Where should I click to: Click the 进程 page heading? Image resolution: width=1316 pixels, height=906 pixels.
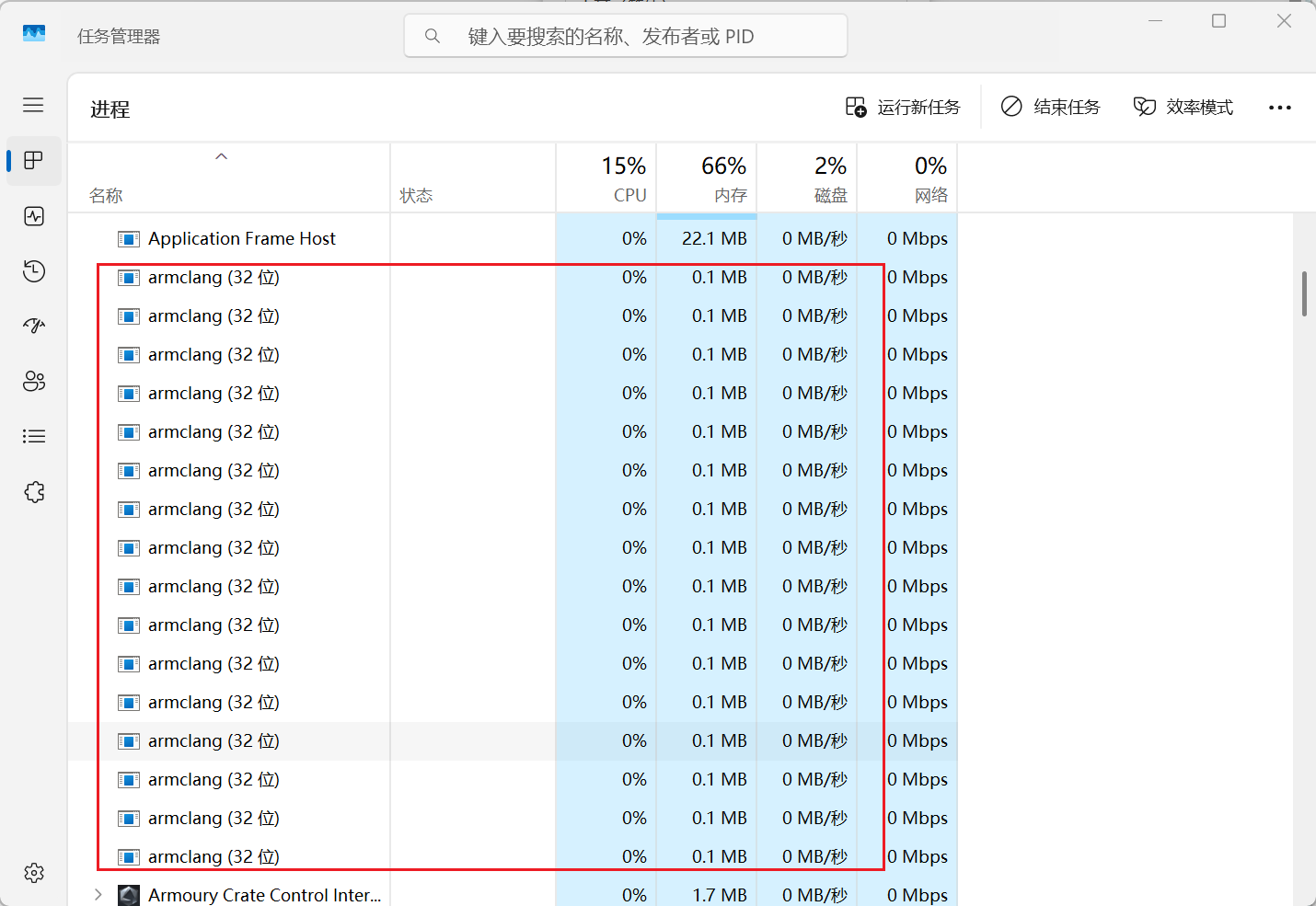click(110, 109)
